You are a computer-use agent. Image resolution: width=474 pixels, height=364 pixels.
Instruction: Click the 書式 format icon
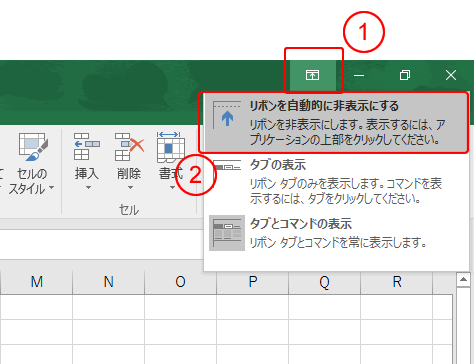coord(170,147)
